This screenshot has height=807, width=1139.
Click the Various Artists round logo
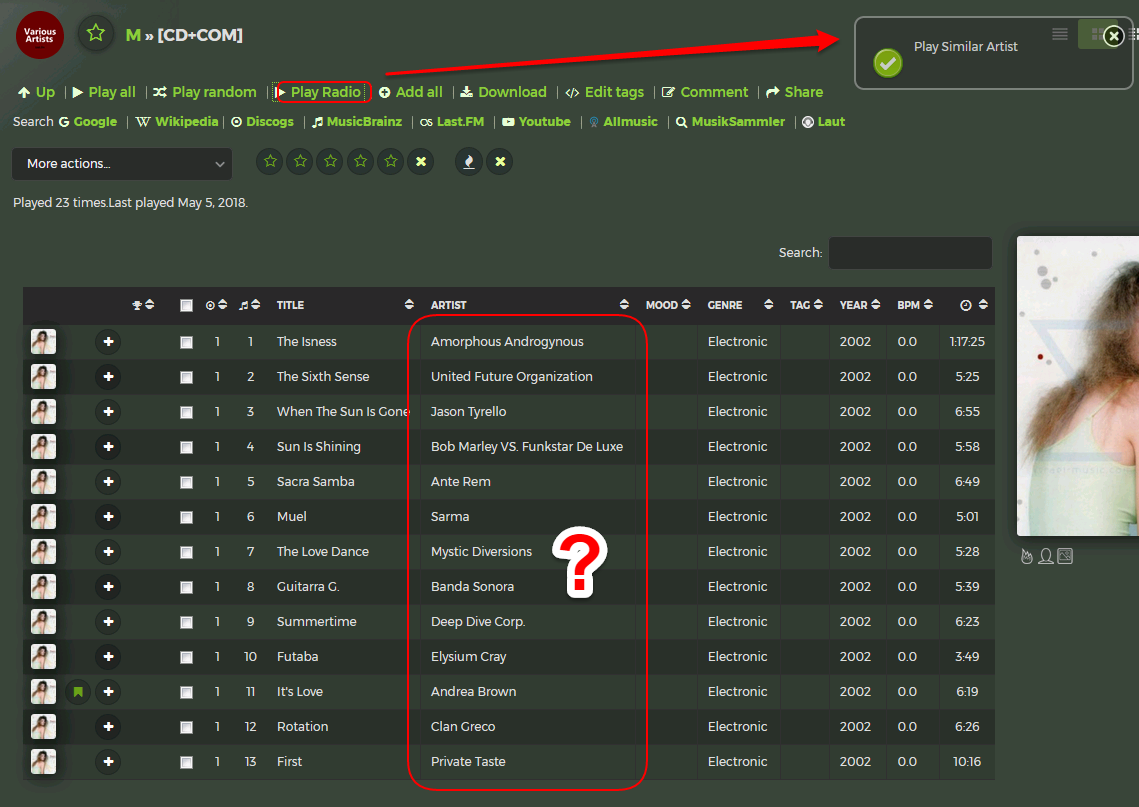pos(40,35)
